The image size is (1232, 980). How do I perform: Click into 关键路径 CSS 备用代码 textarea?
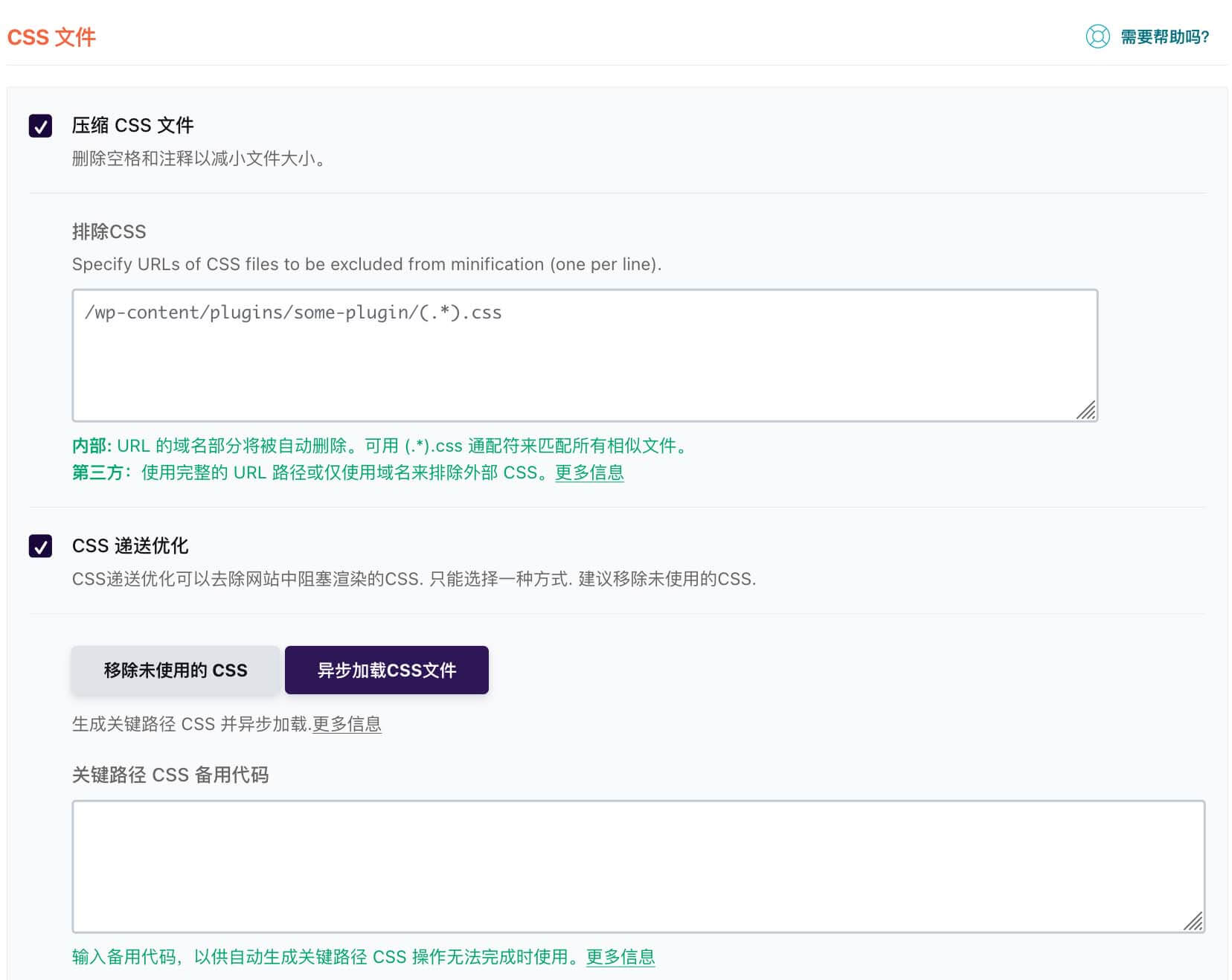[638, 866]
